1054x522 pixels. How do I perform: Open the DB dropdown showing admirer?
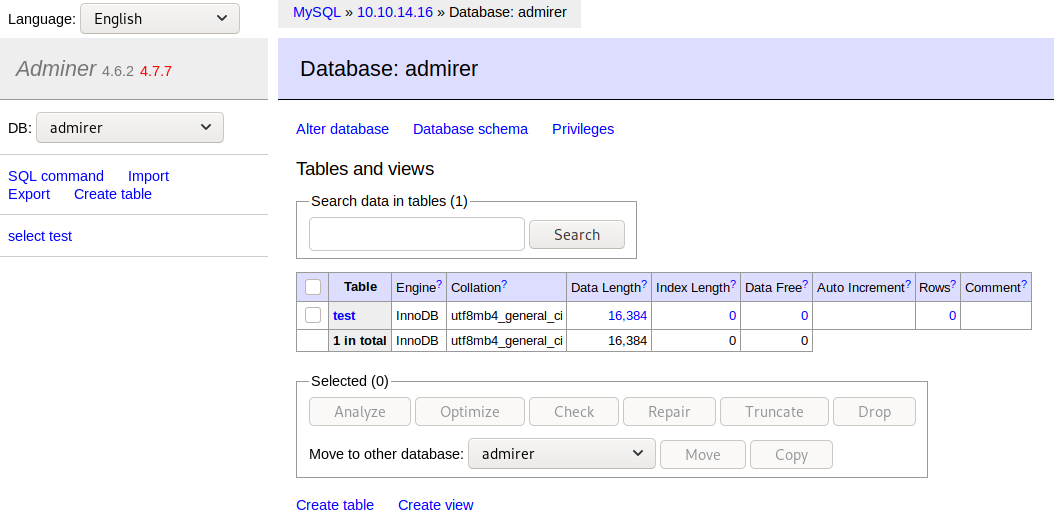[130, 128]
